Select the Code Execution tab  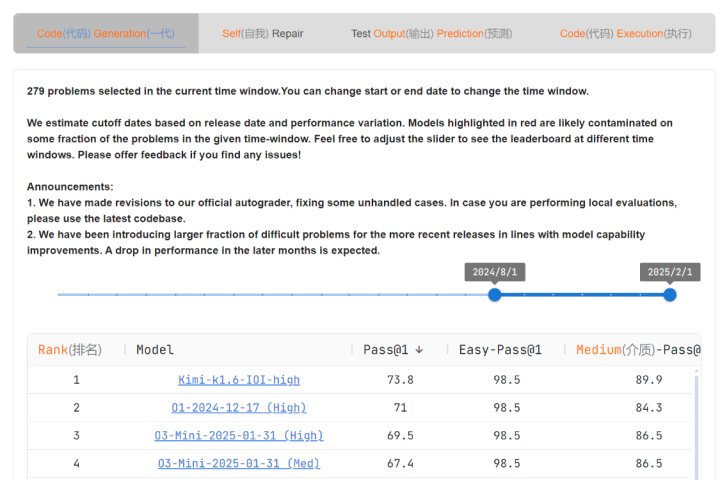[624, 33]
